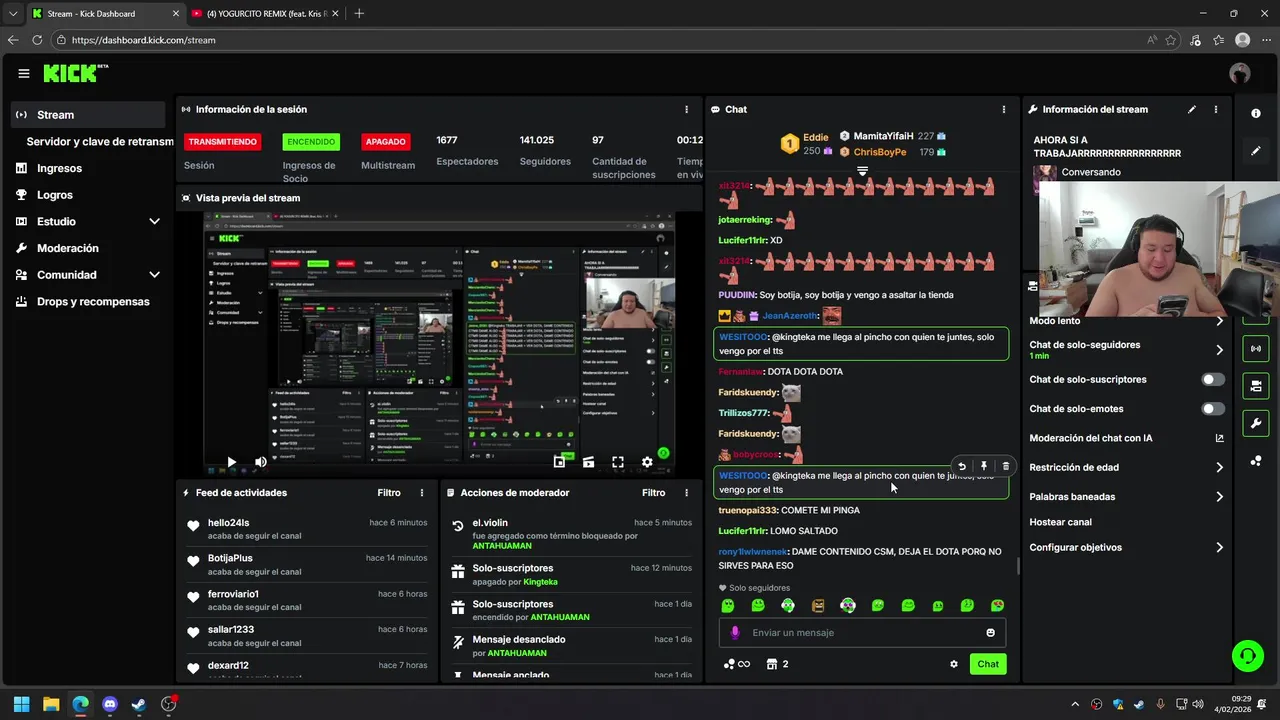Image resolution: width=1280 pixels, height=720 pixels.
Task: Click hello24ls in activity feed
Action: (228, 523)
